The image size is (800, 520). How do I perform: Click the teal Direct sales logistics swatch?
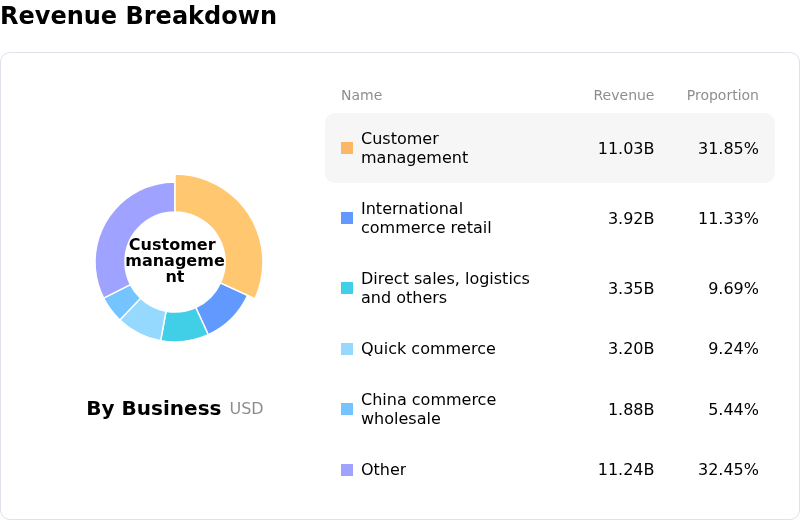pyautogui.click(x=347, y=288)
